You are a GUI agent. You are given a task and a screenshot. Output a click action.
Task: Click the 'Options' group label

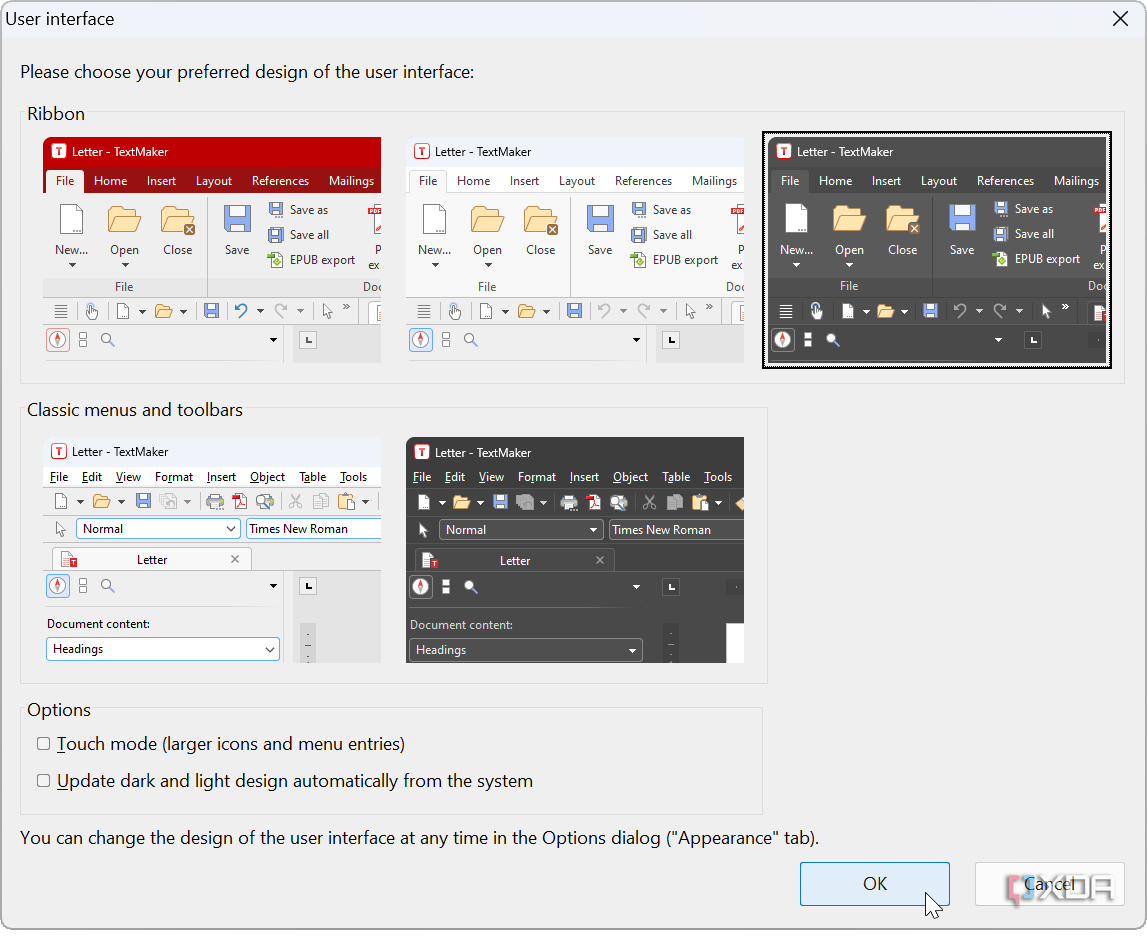tap(59, 710)
